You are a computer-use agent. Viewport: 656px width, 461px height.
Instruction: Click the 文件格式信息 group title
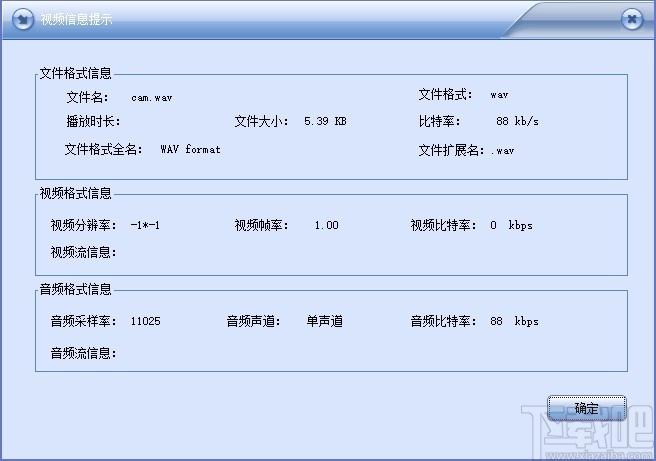point(76,73)
